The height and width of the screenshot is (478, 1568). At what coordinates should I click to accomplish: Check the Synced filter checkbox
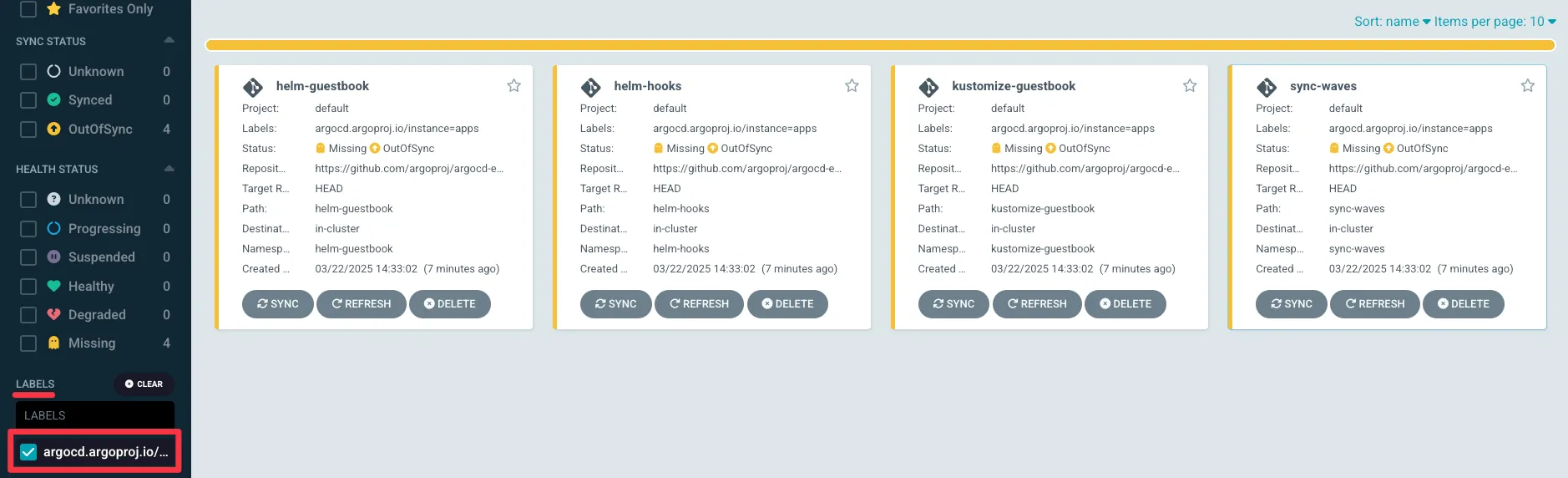pos(28,100)
